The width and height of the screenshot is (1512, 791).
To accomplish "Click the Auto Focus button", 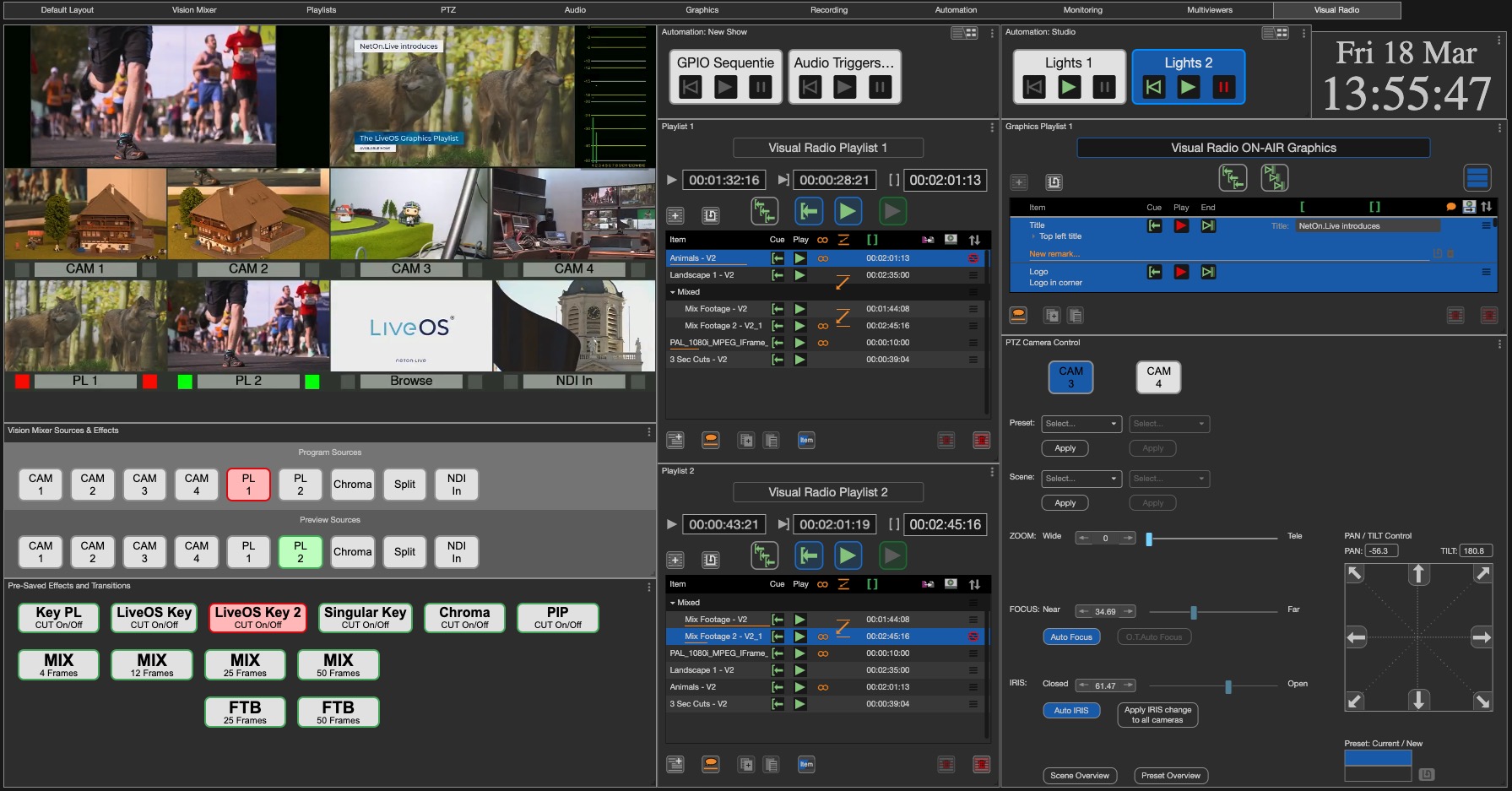I will (x=1070, y=637).
